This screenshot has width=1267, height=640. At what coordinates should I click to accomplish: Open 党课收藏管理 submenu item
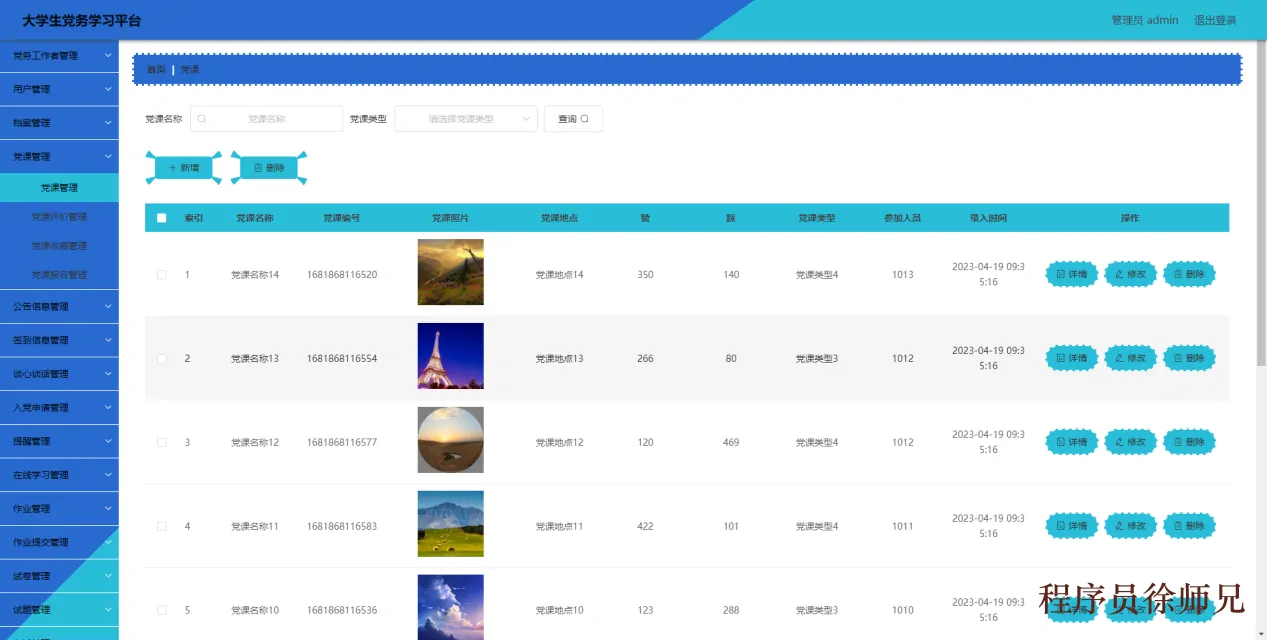pos(59,246)
